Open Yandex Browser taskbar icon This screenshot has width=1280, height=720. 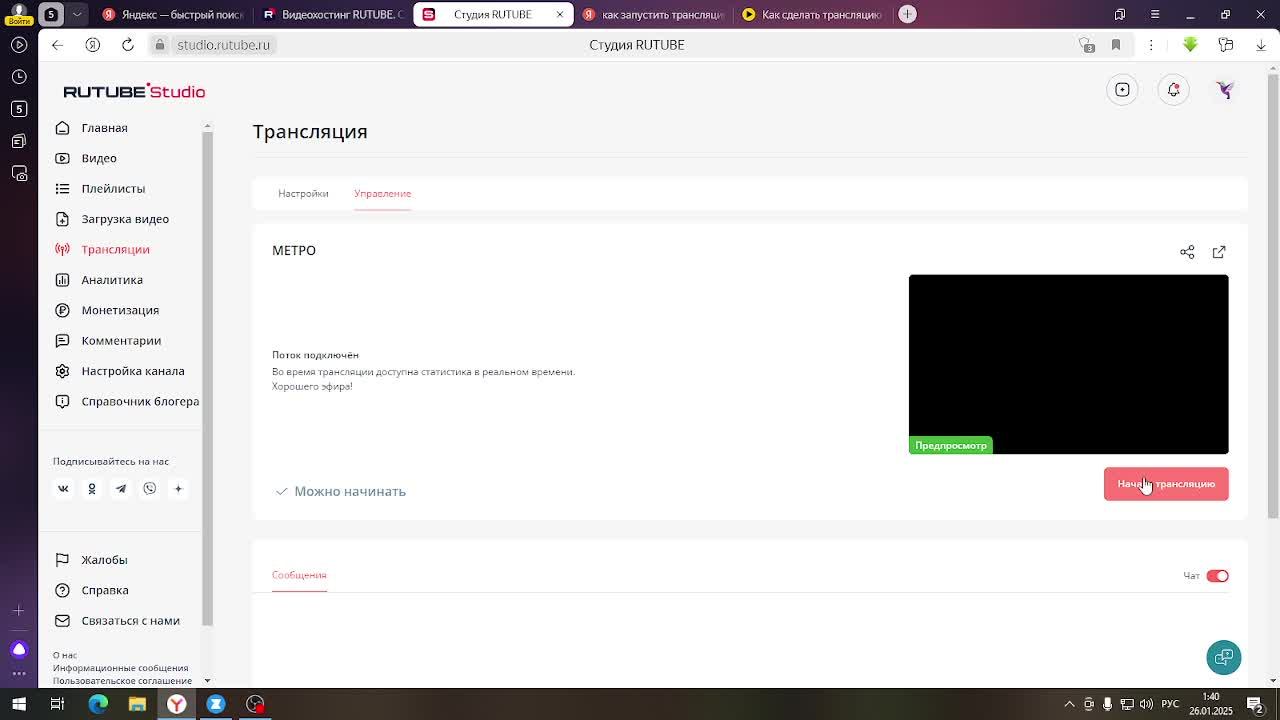pos(176,704)
